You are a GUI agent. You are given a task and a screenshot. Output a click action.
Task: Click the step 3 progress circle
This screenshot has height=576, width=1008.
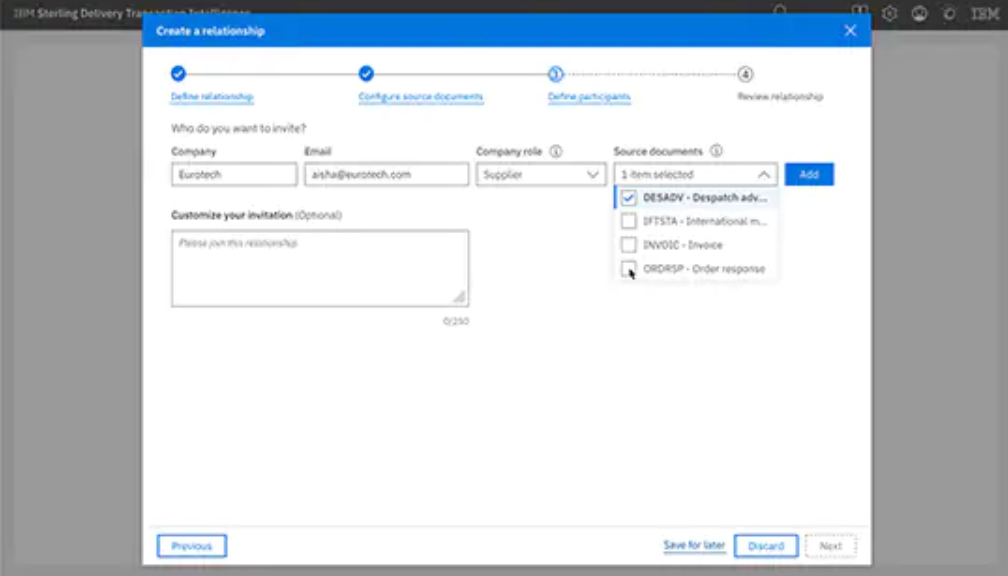[x=555, y=74]
